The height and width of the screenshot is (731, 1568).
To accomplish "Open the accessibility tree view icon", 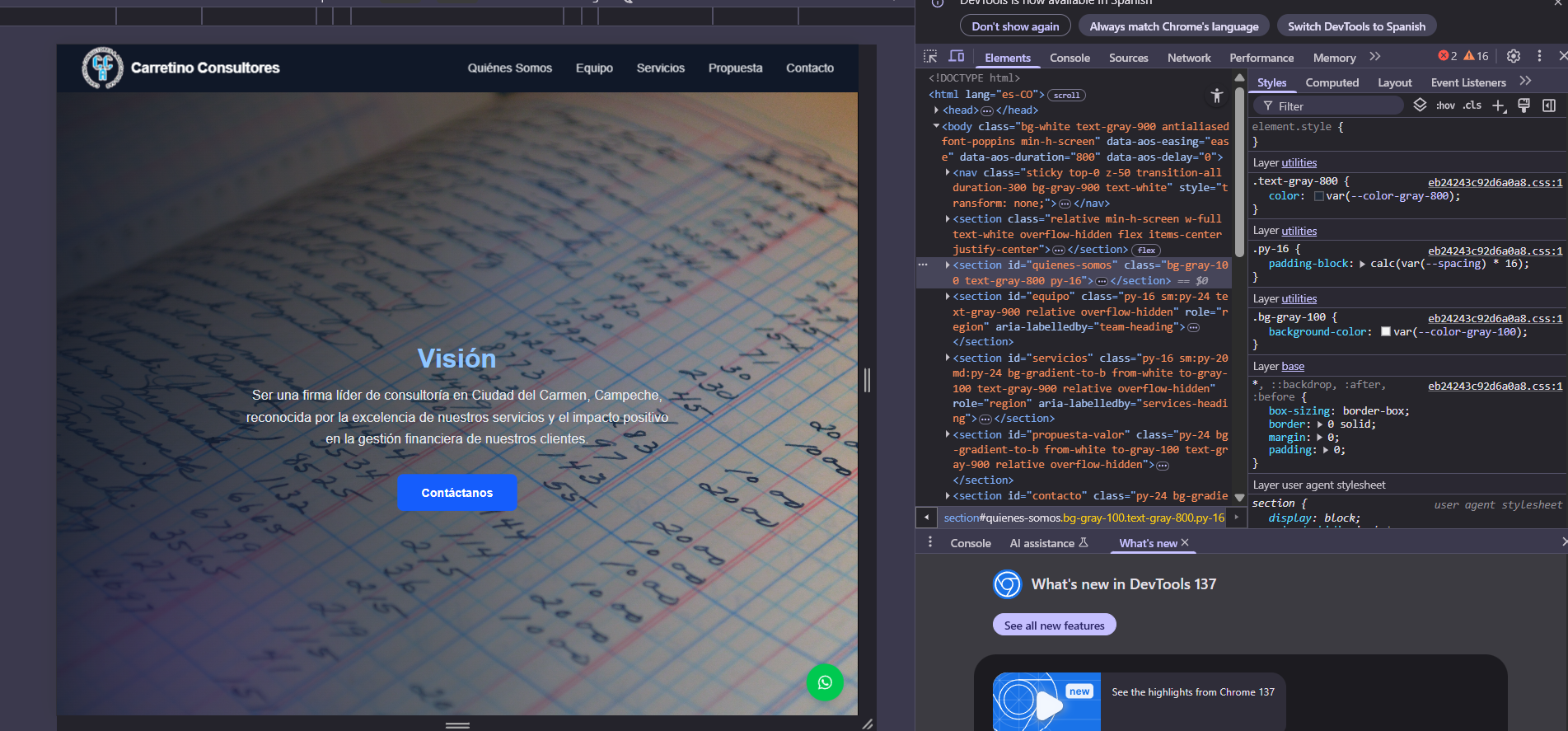I will pos(1217,96).
